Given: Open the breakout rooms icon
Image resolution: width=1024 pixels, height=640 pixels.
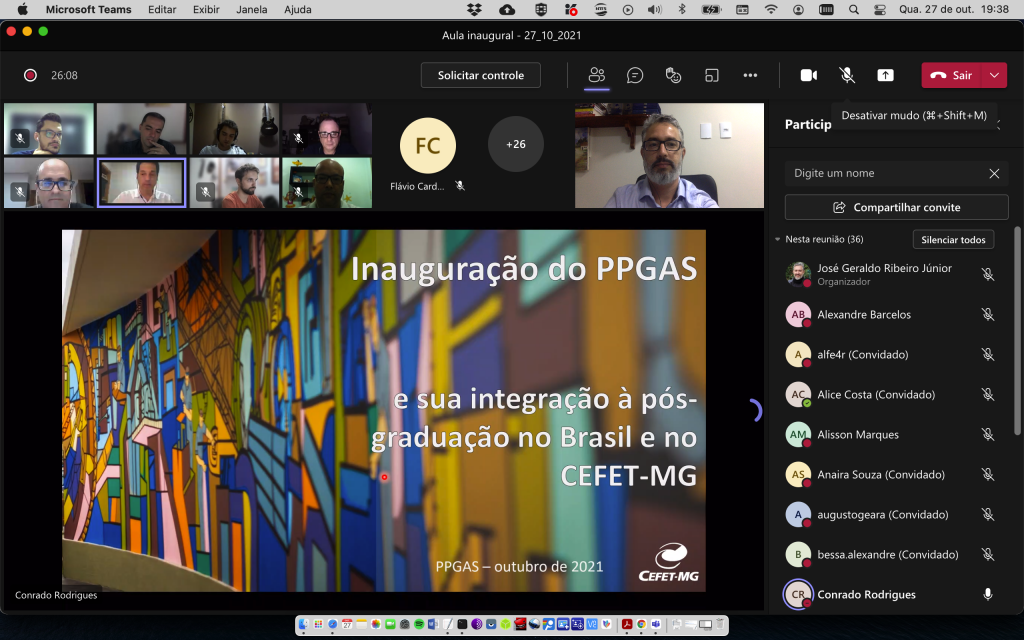Looking at the screenshot, I should [x=712, y=75].
